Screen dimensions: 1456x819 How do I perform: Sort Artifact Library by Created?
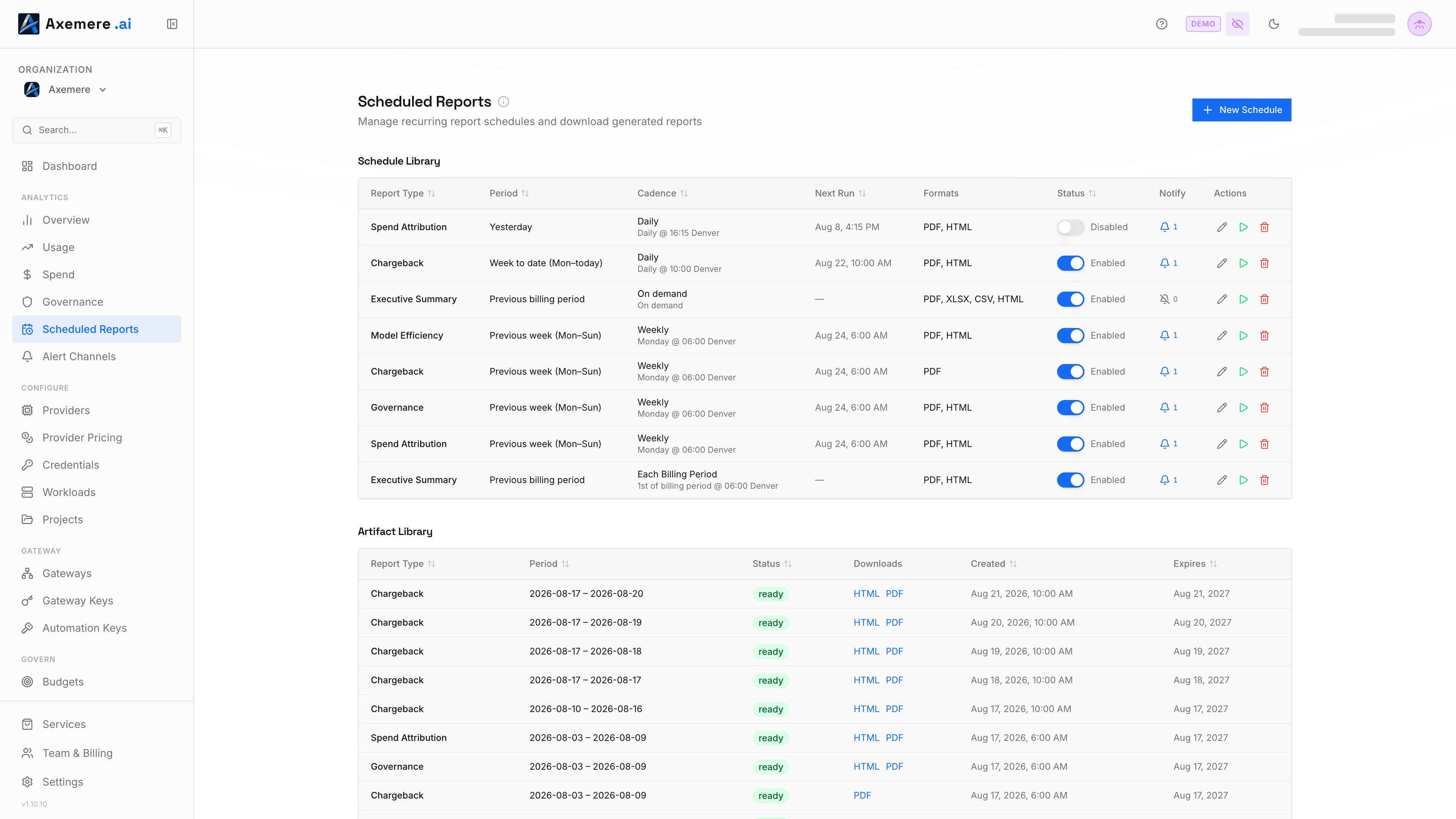994,564
